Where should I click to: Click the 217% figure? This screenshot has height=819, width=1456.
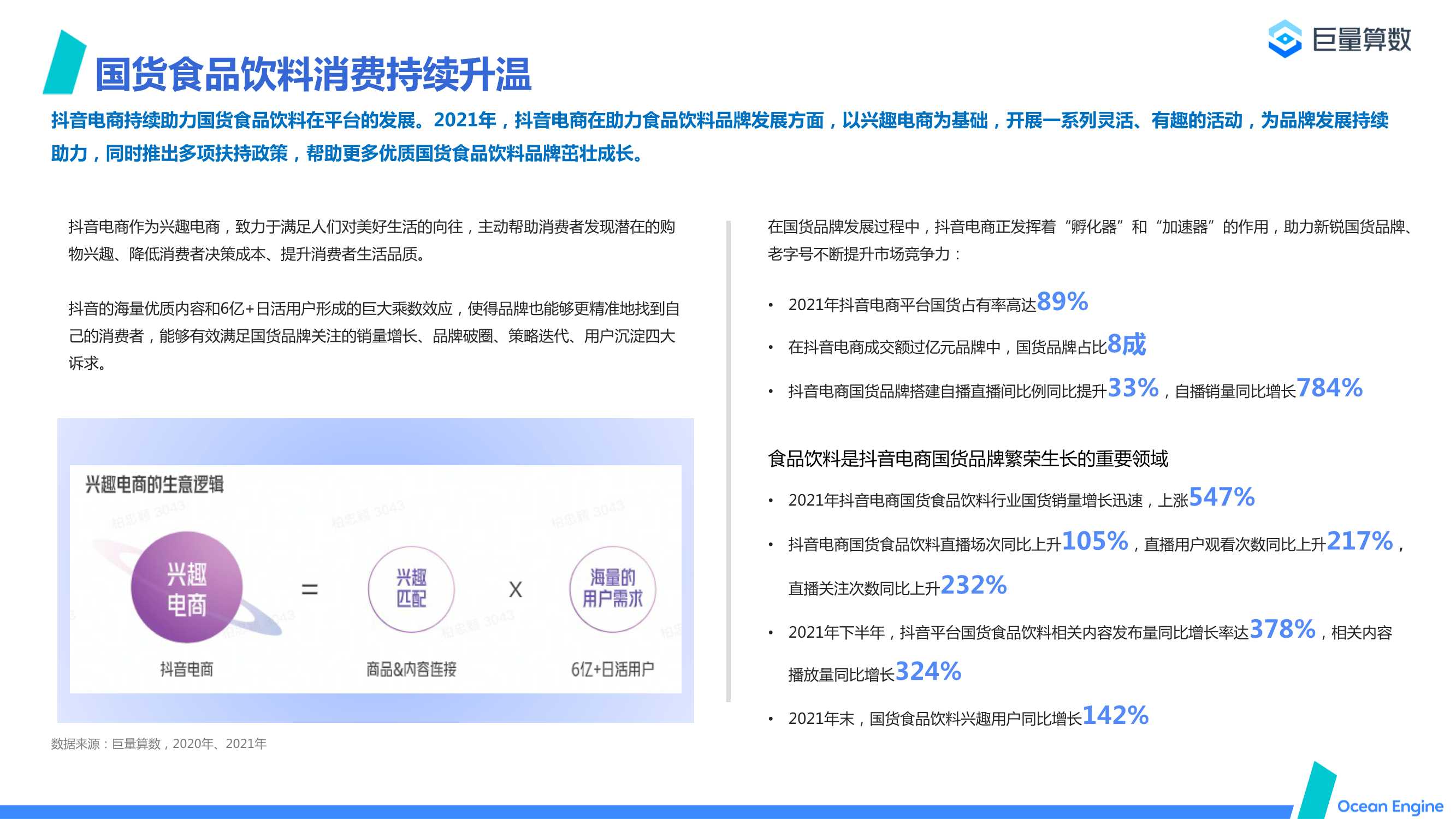[x=1359, y=541]
